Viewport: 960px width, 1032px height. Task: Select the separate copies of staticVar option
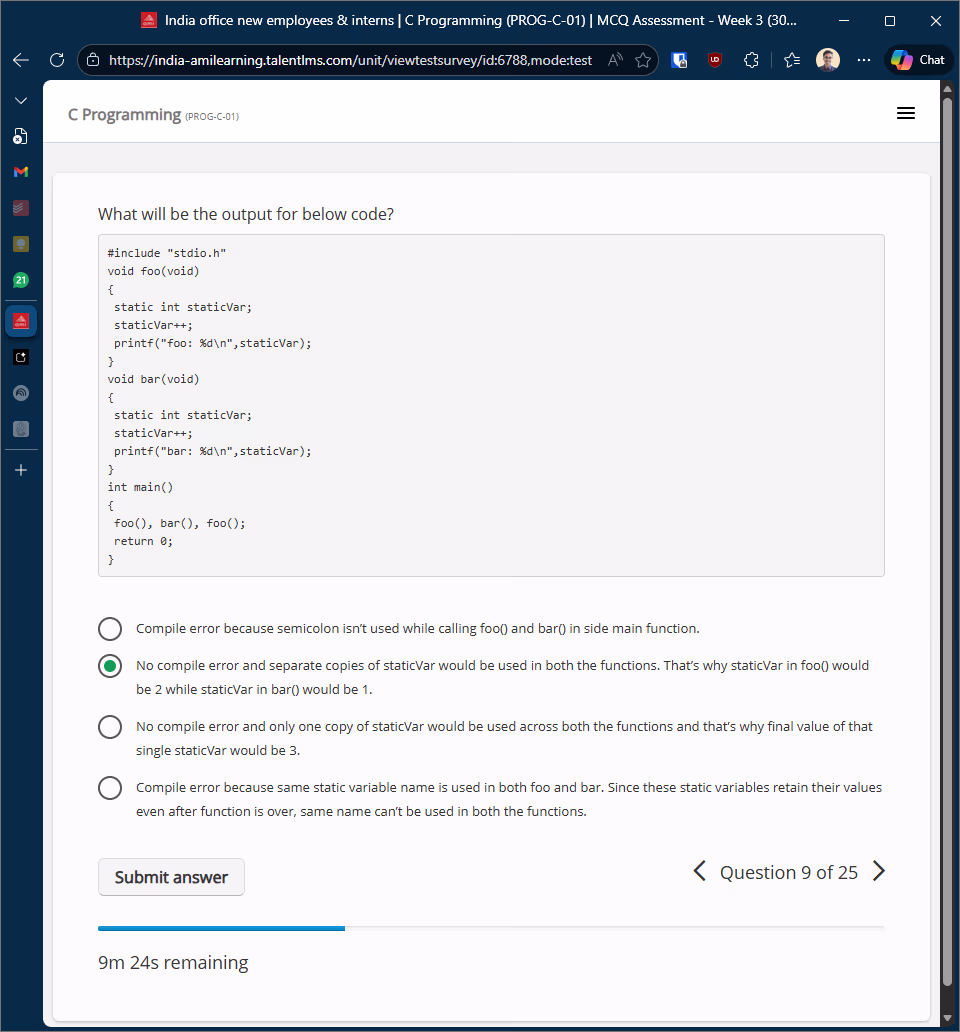pos(110,666)
